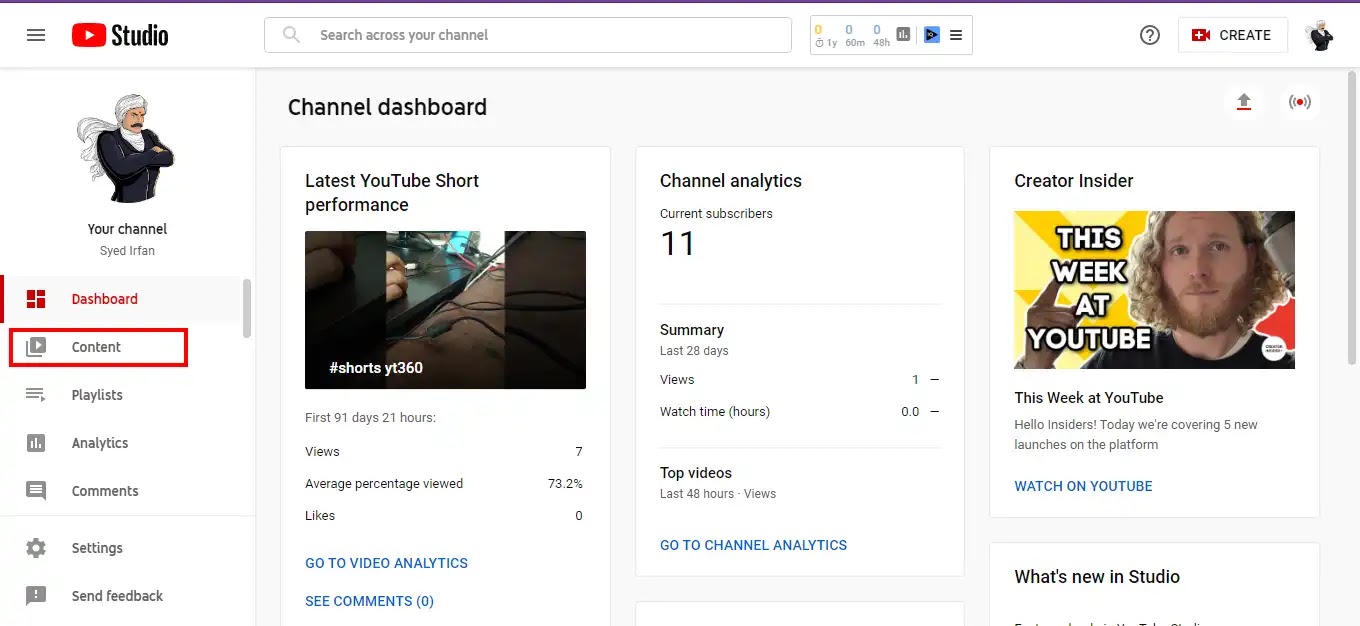Click the Average percentage viewed 73.2% row

(x=444, y=484)
